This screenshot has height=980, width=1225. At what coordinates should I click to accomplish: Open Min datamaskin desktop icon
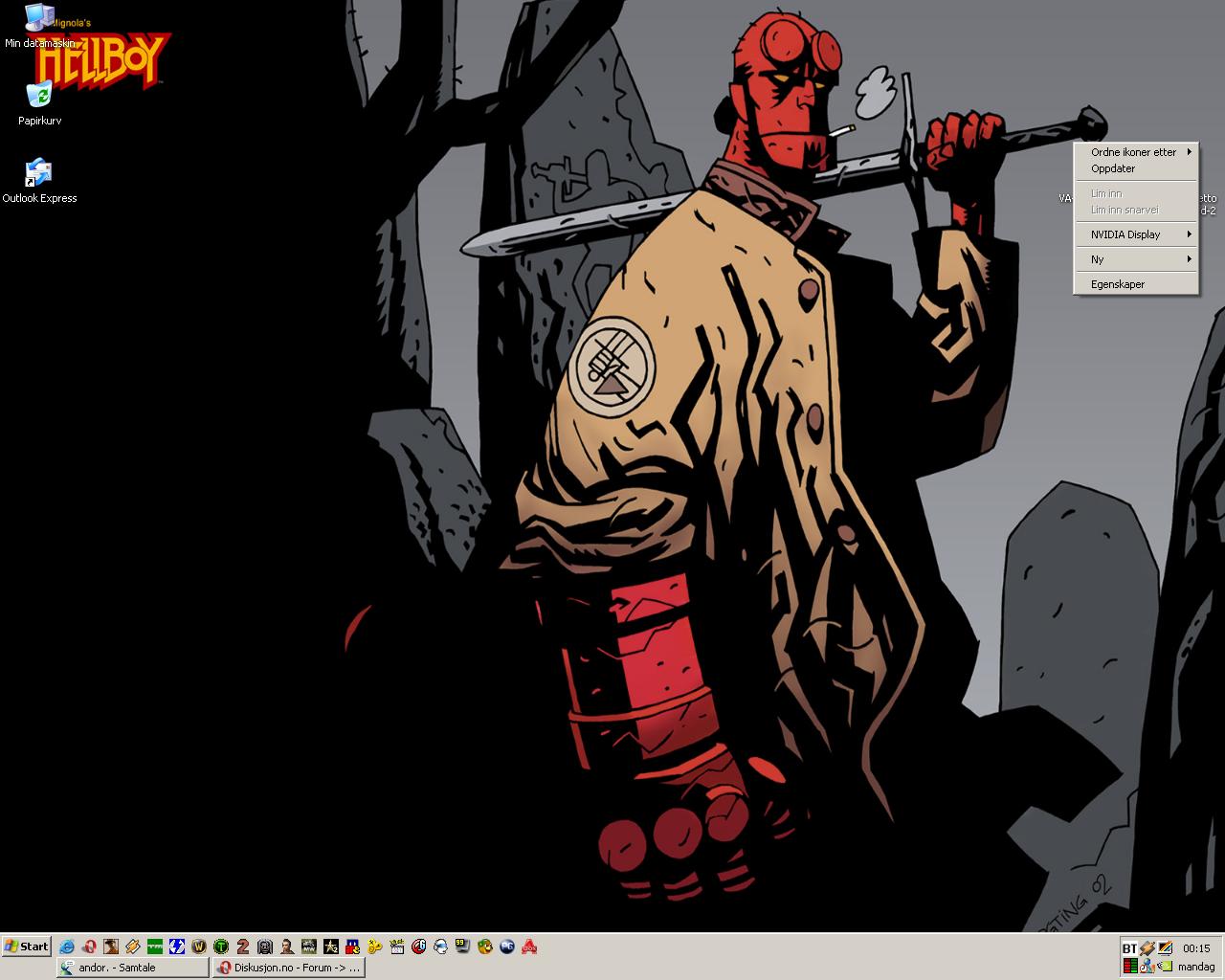[x=39, y=27]
